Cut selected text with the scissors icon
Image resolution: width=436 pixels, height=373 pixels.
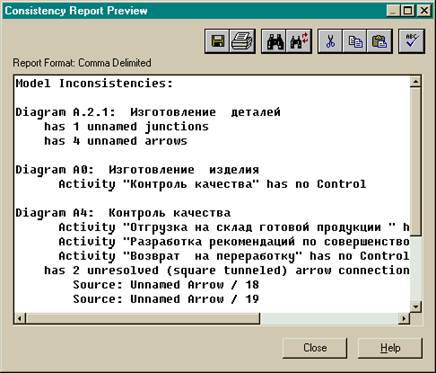tap(330, 41)
